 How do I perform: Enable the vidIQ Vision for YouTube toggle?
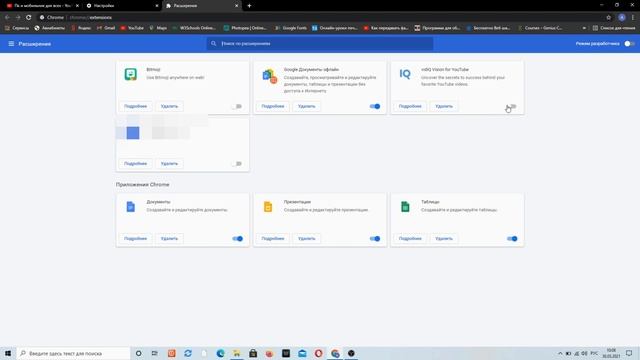tap(512, 107)
